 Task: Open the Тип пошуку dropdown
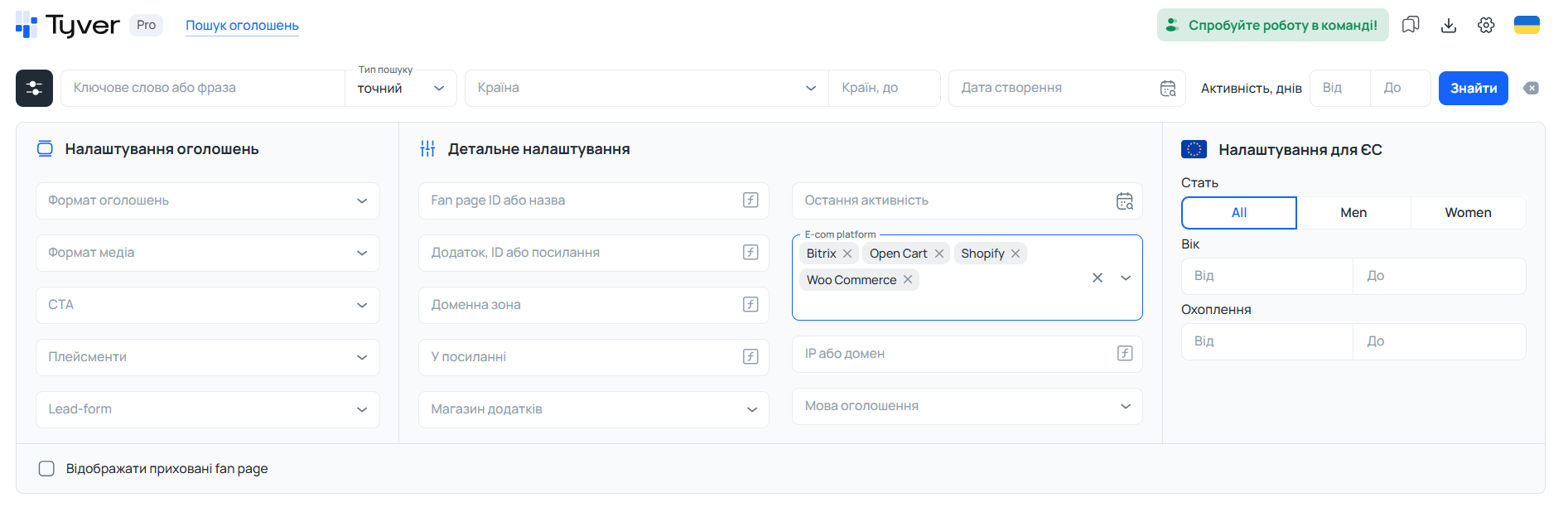click(401, 88)
